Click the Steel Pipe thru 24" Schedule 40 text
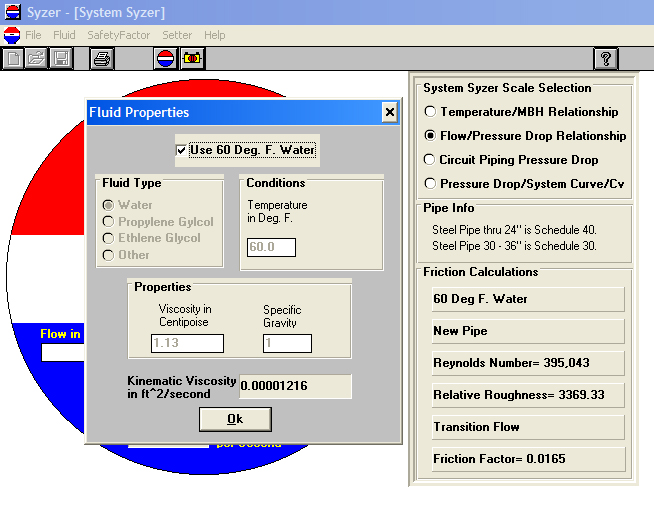This screenshot has height=510, width=654. tap(514, 230)
